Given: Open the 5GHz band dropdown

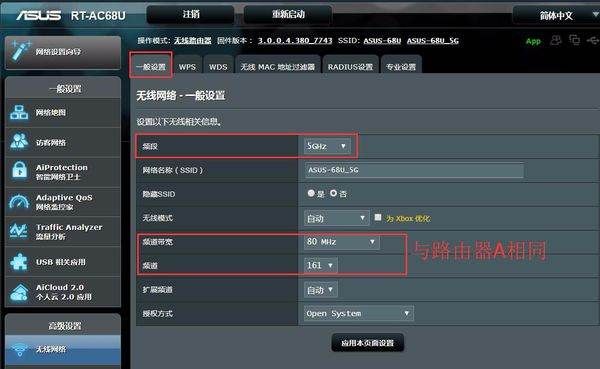Looking at the screenshot, I should 327,146.
